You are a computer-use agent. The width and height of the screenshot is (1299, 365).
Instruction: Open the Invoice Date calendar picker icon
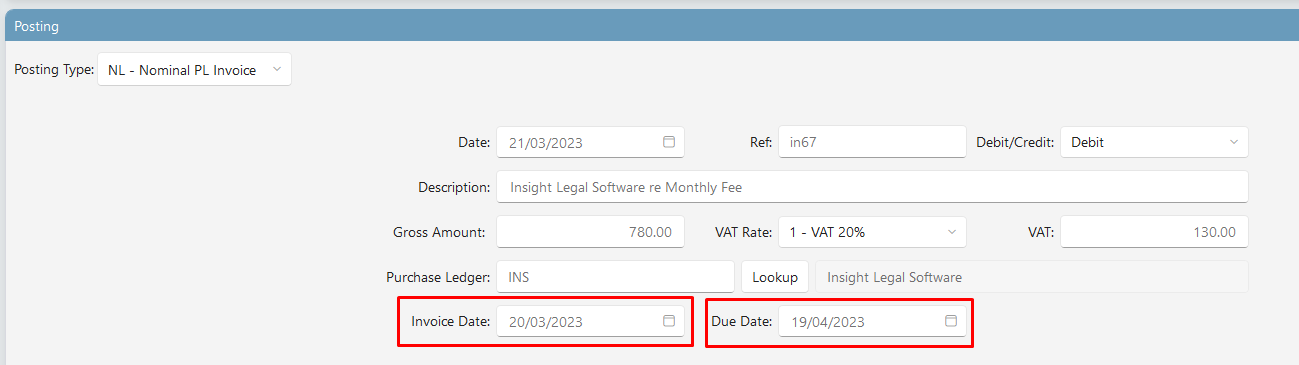pos(669,321)
